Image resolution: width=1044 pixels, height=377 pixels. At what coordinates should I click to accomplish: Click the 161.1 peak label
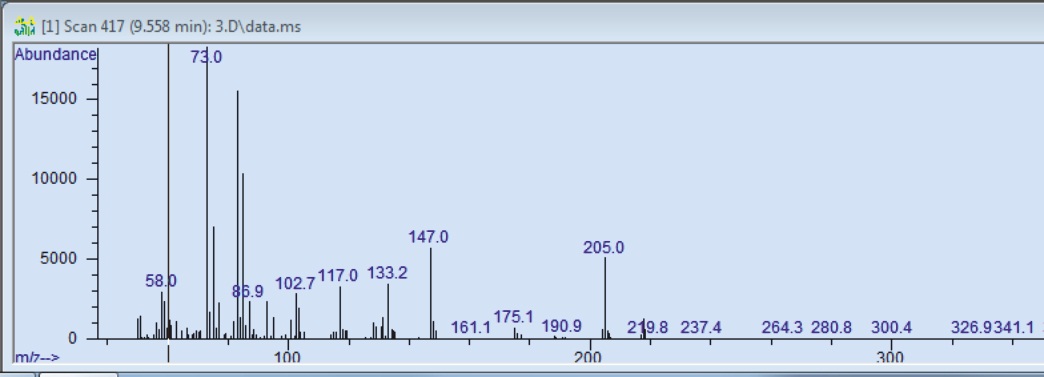[471, 328]
